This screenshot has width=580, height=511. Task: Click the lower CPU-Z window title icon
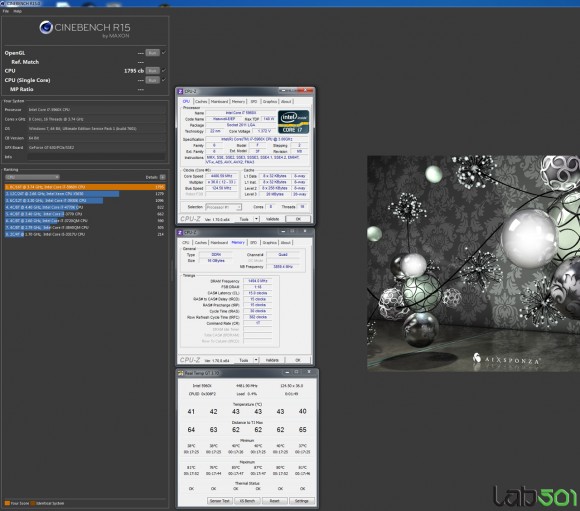click(x=180, y=232)
